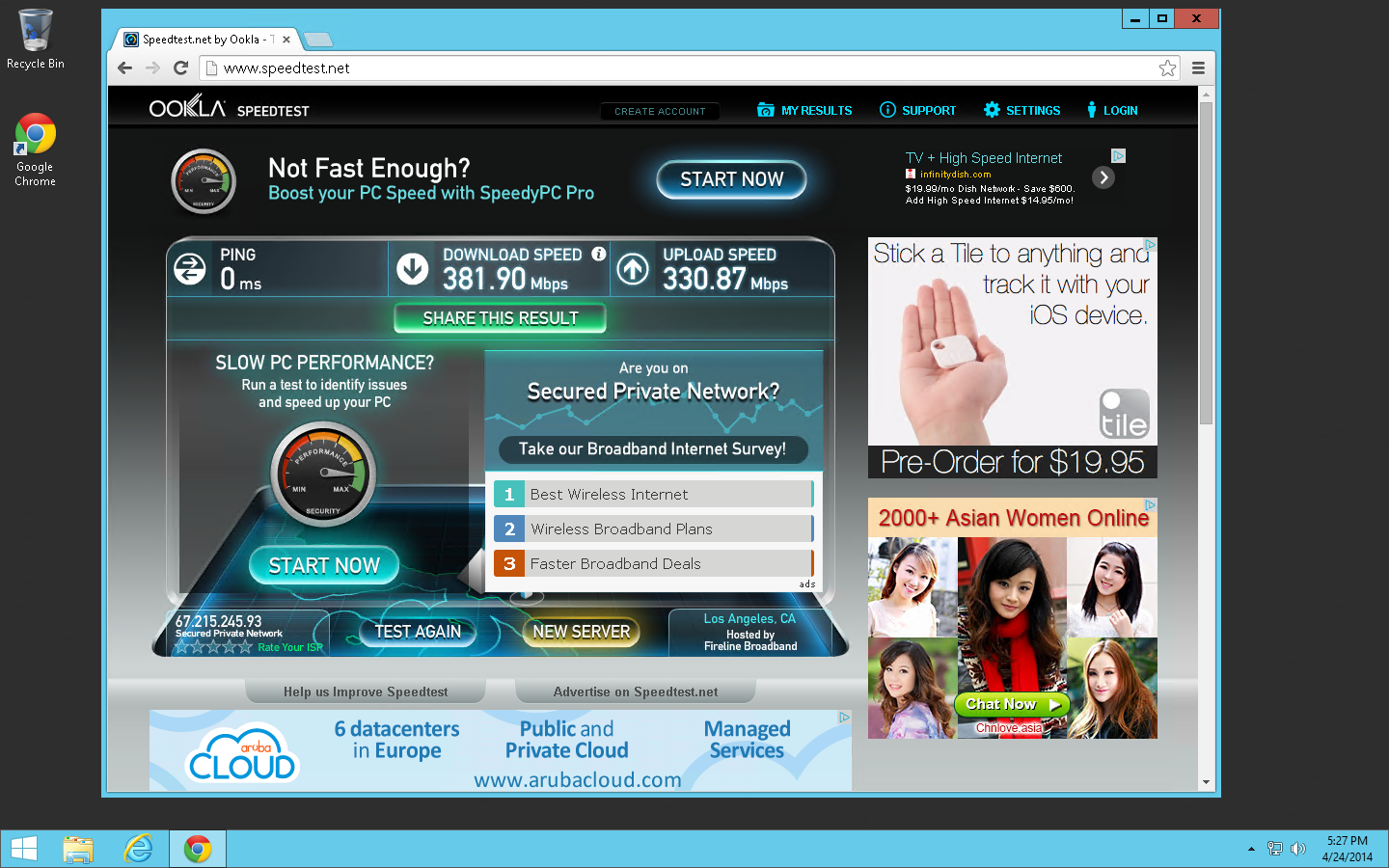1389x868 pixels.
Task: Click the Login link in header
Action: click(x=1112, y=110)
